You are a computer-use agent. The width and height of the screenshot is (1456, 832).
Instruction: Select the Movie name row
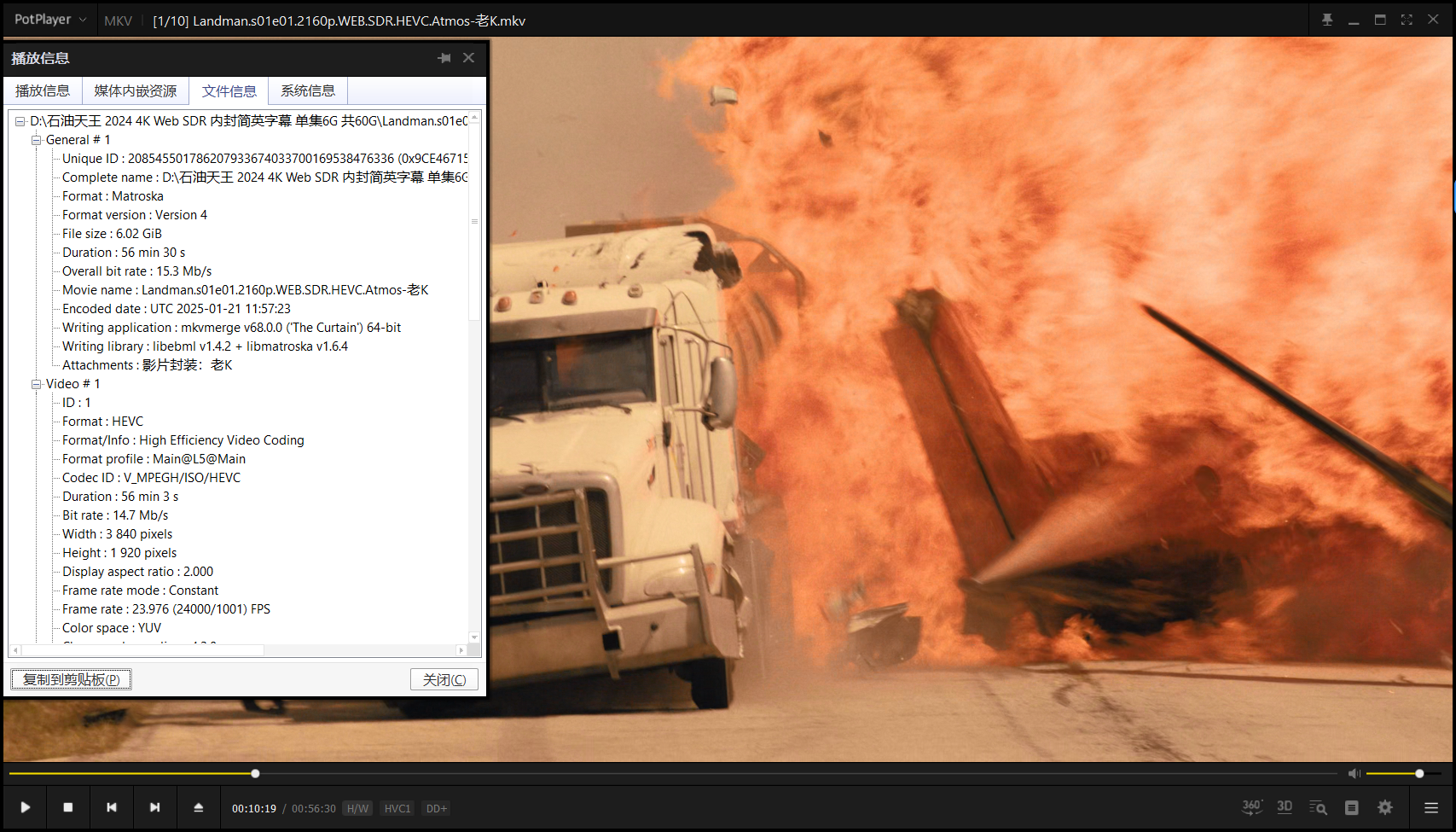click(x=245, y=290)
